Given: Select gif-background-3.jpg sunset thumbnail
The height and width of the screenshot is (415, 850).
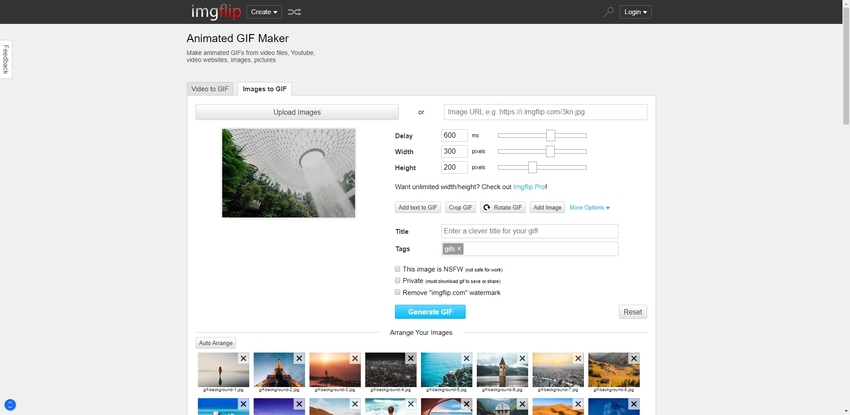Looking at the screenshot, I should coord(335,369).
